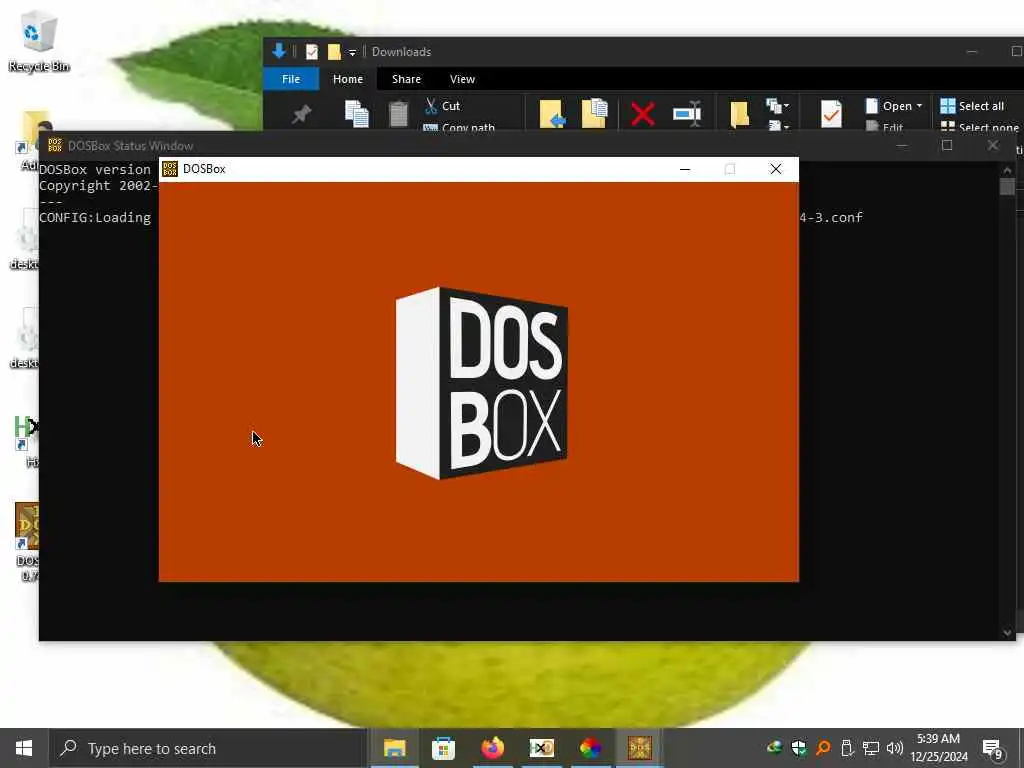The image size is (1024, 768).
Task: Click the Copy icon in Downloads ribbon
Action: click(x=357, y=114)
